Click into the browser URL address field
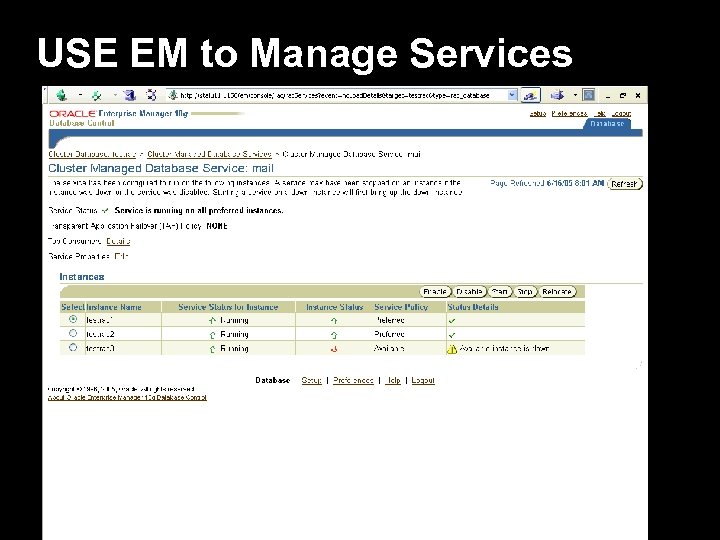Image resolution: width=720 pixels, height=540 pixels. click(x=342, y=96)
